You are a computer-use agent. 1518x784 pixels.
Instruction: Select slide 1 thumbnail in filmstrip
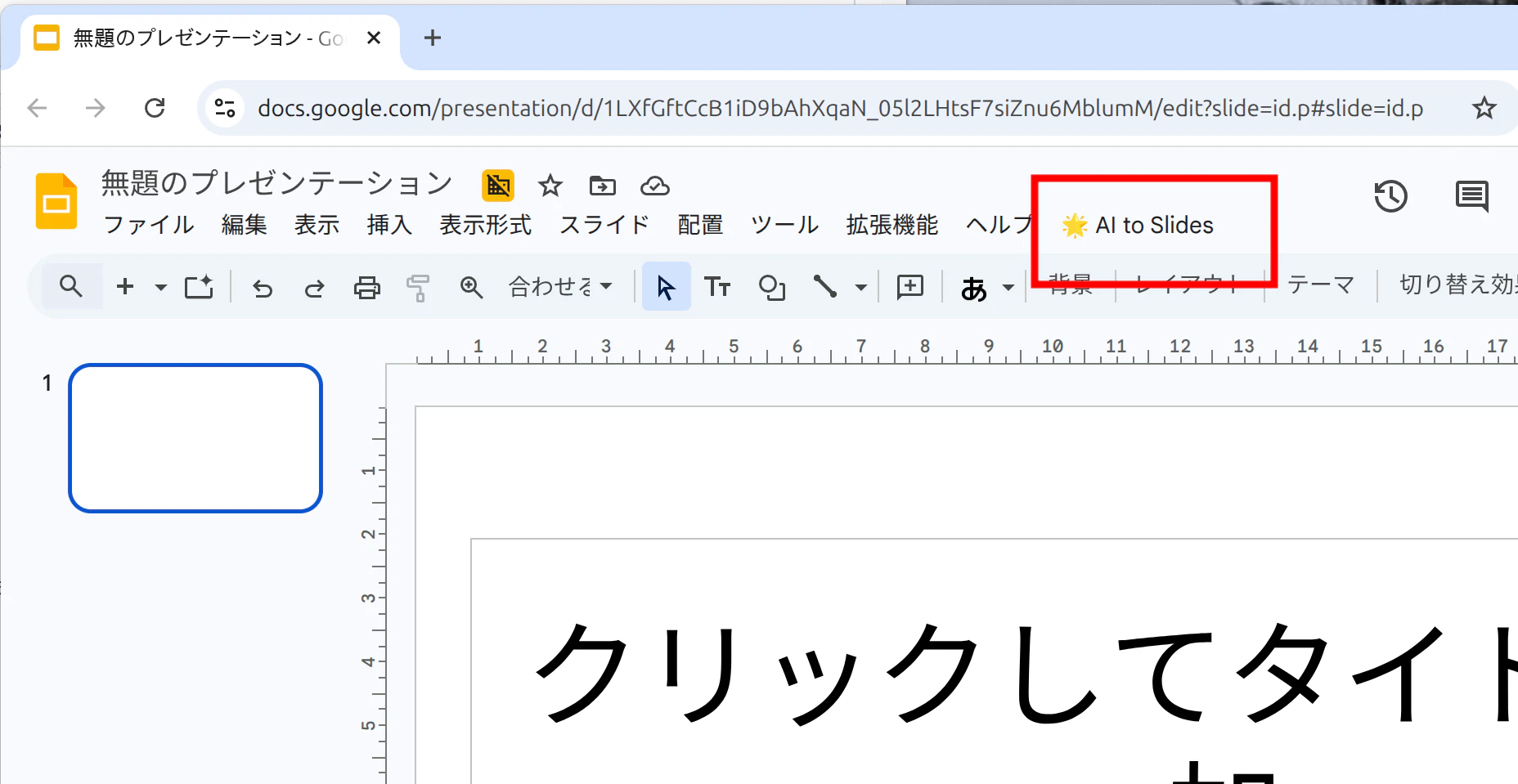tap(195, 438)
